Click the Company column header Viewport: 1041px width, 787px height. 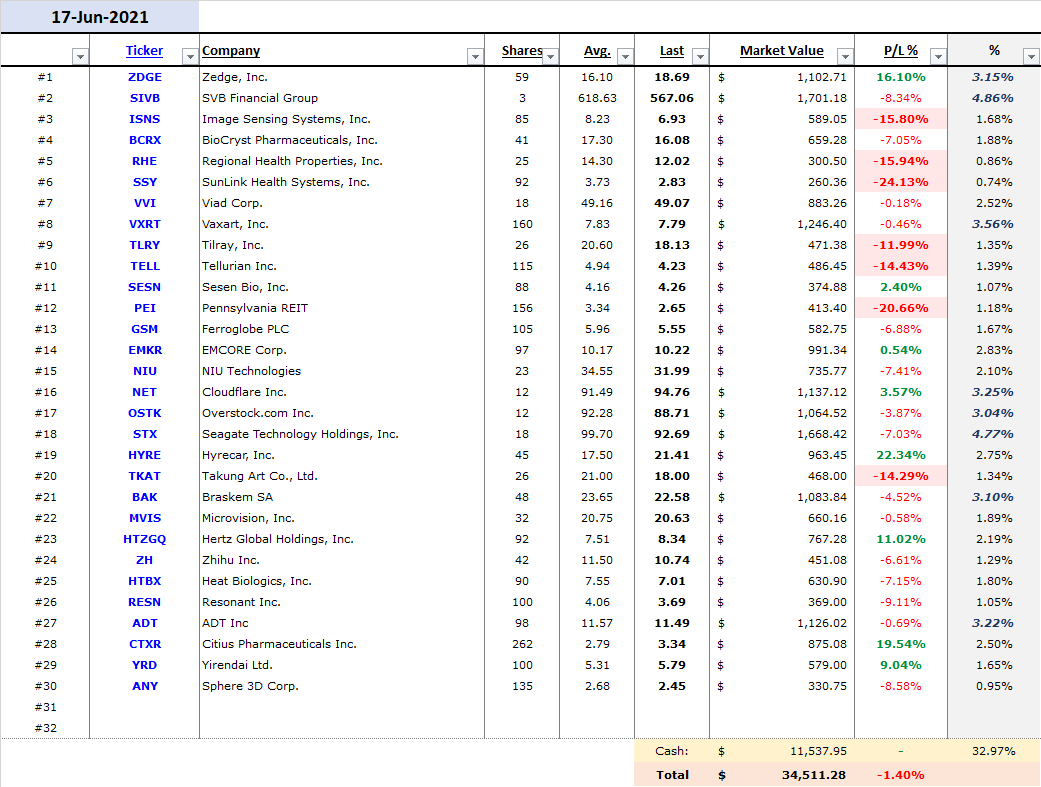(231, 50)
